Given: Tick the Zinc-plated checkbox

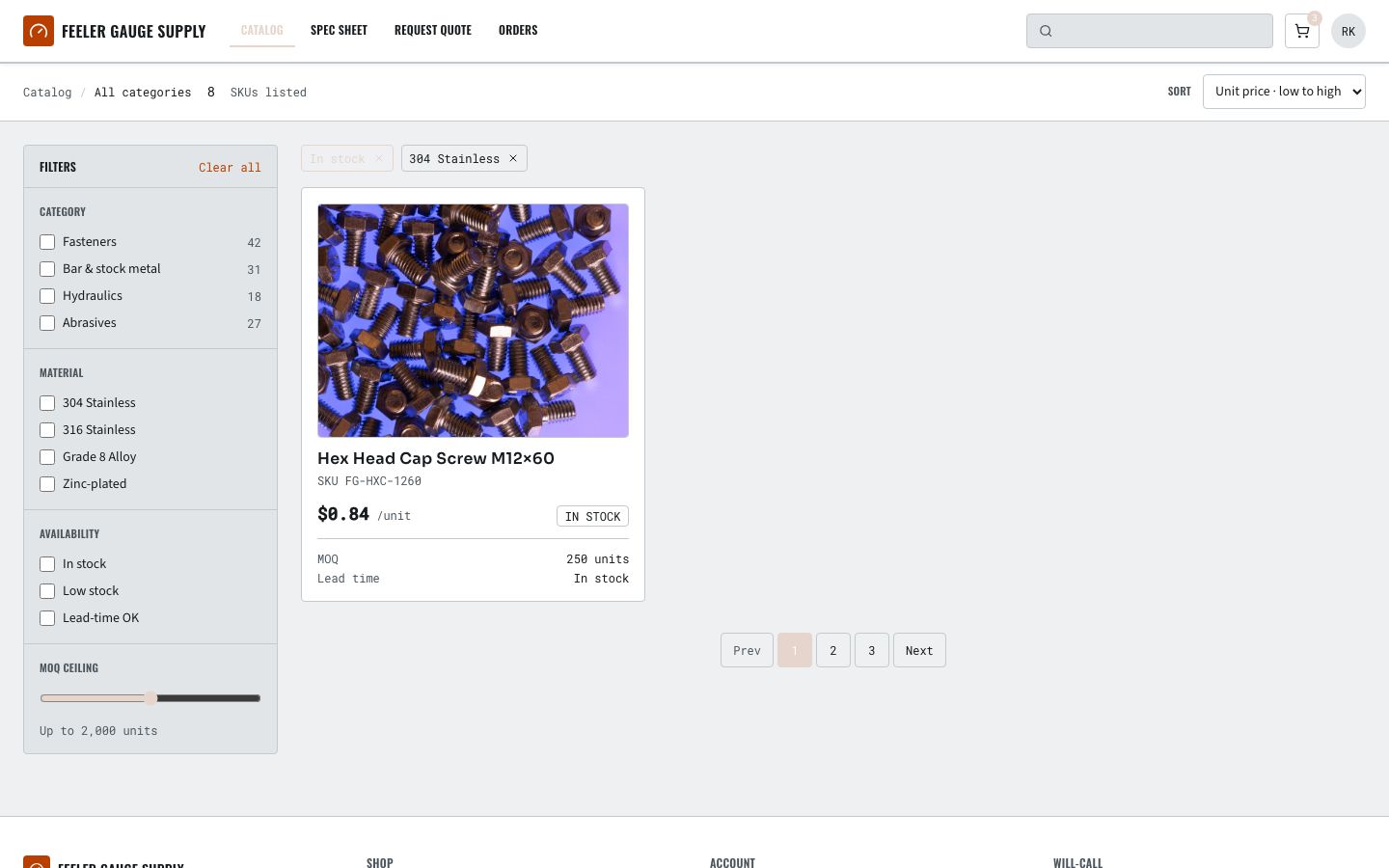Looking at the screenshot, I should coord(47,484).
